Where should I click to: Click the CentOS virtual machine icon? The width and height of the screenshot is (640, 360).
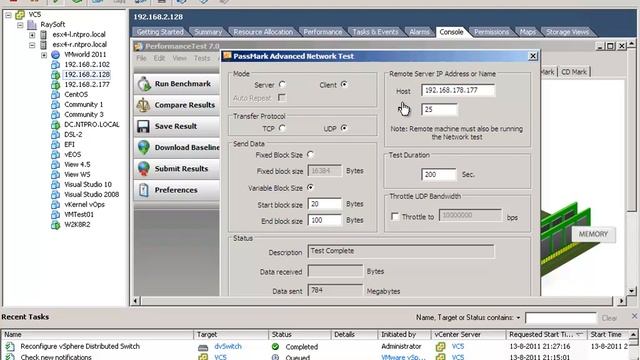click(x=56, y=95)
